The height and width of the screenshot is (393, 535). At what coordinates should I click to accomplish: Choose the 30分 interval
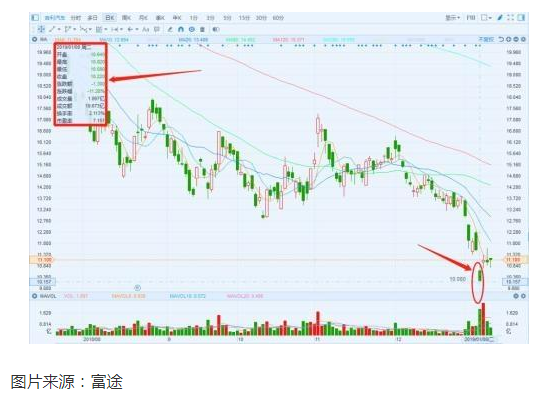pyautogui.click(x=261, y=17)
